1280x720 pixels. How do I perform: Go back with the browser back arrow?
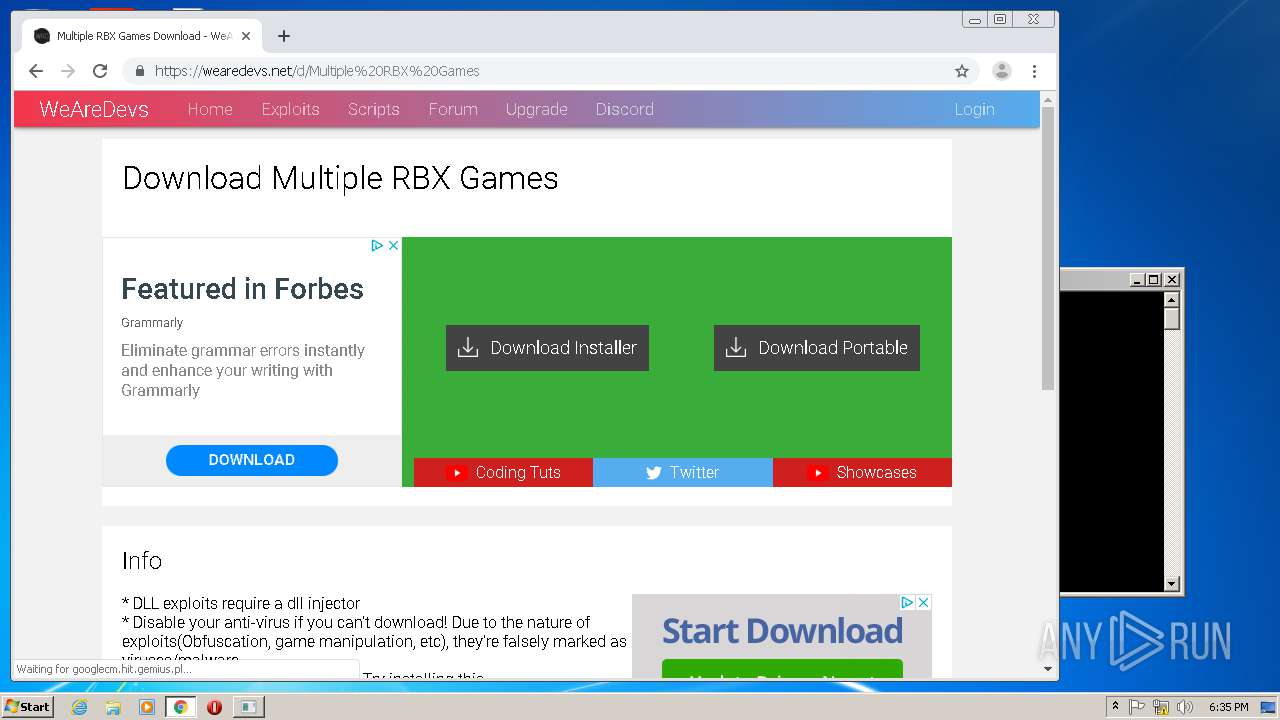click(36, 71)
